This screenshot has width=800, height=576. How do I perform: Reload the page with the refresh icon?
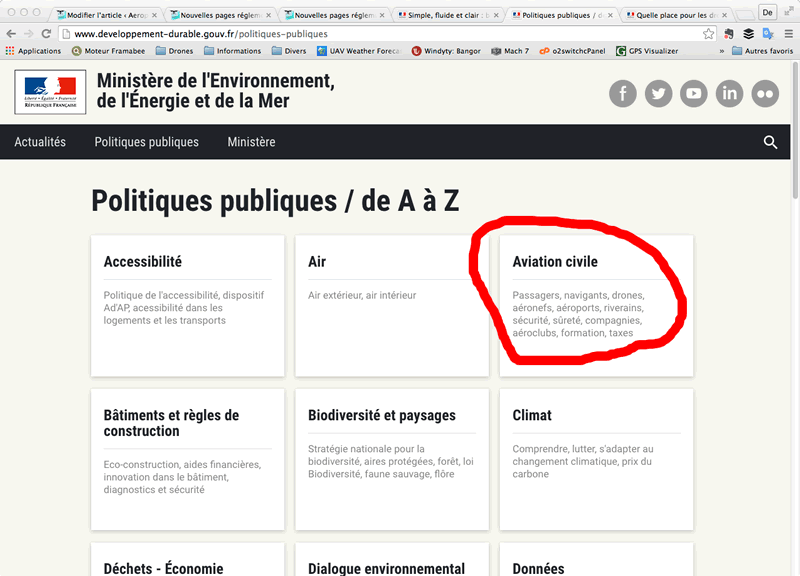(x=46, y=34)
